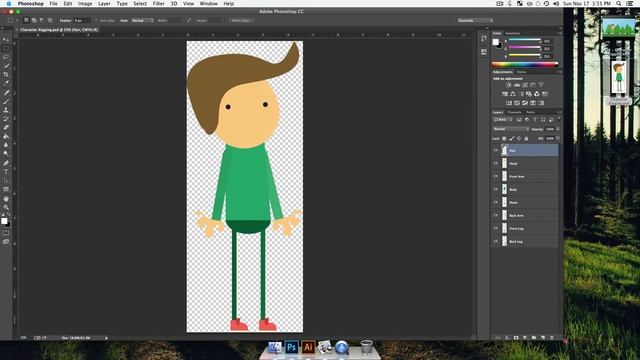
Task: Open the Layers panel flyout menu
Action: tap(559, 112)
